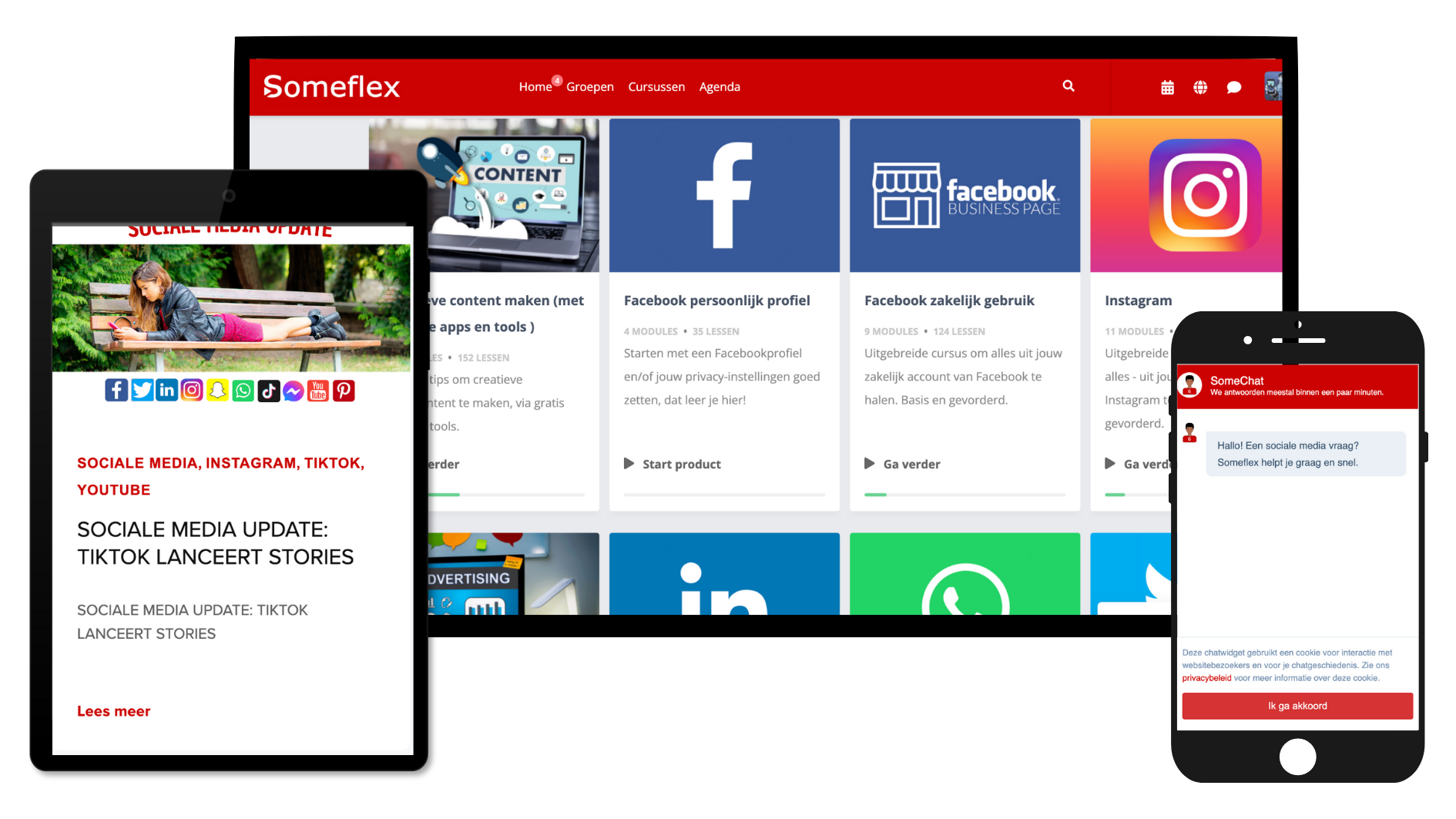1456x819 pixels.
Task: Open the privacybeleid link
Action: click(1206, 678)
